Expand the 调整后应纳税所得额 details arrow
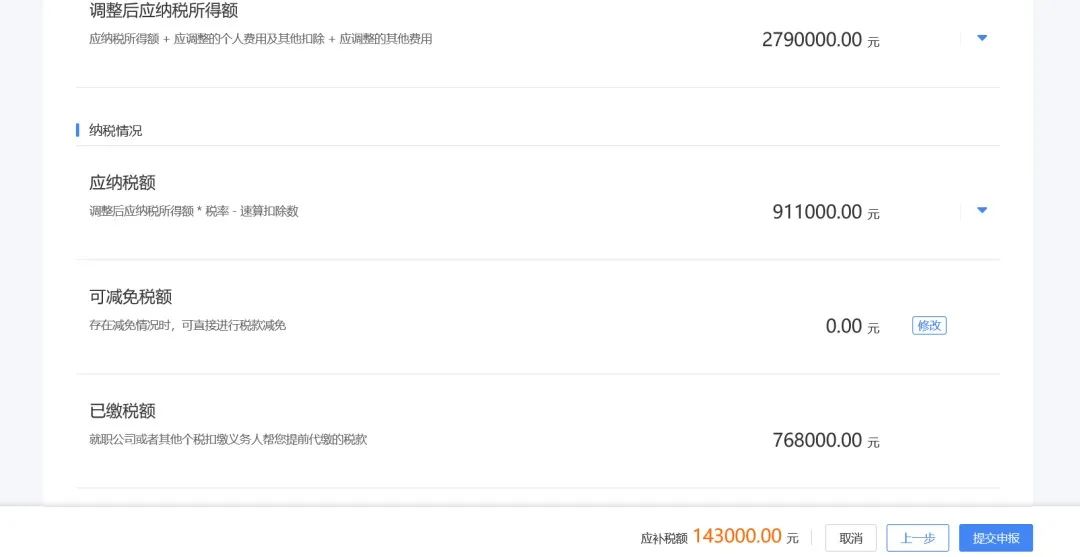The image size is (1080, 557). coord(982,39)
